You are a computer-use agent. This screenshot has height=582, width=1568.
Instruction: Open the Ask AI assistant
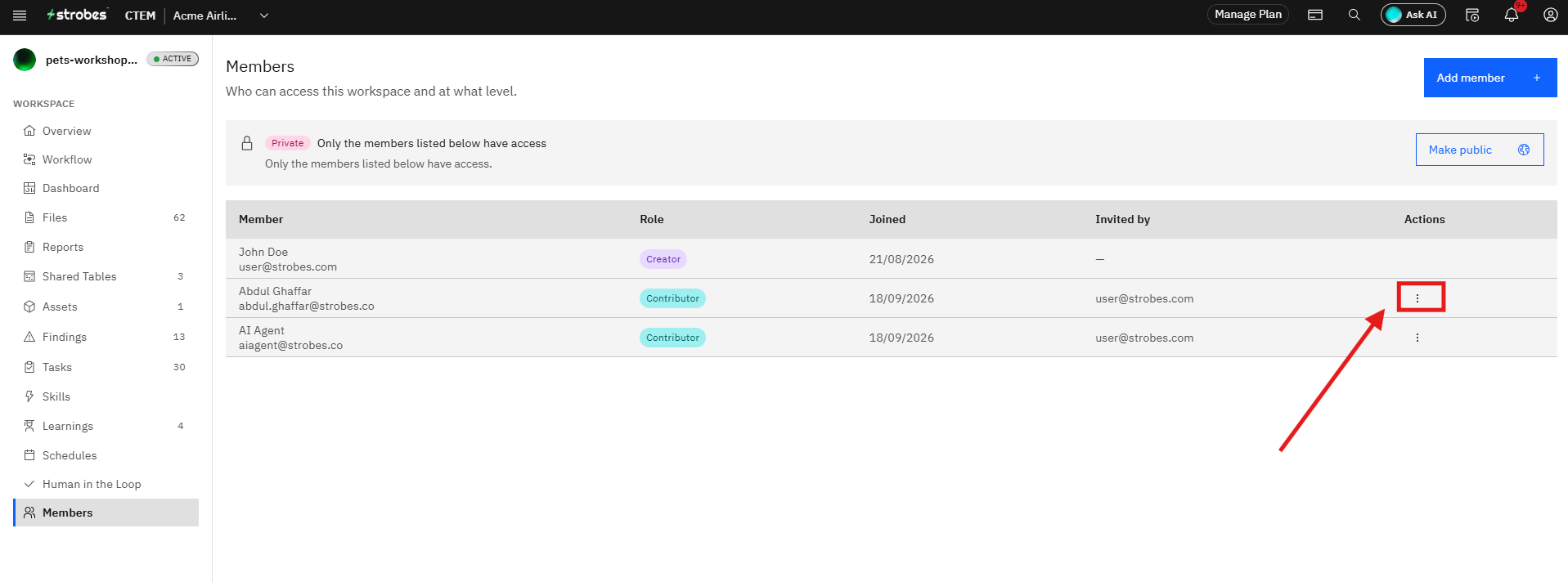click(1413, 15)
